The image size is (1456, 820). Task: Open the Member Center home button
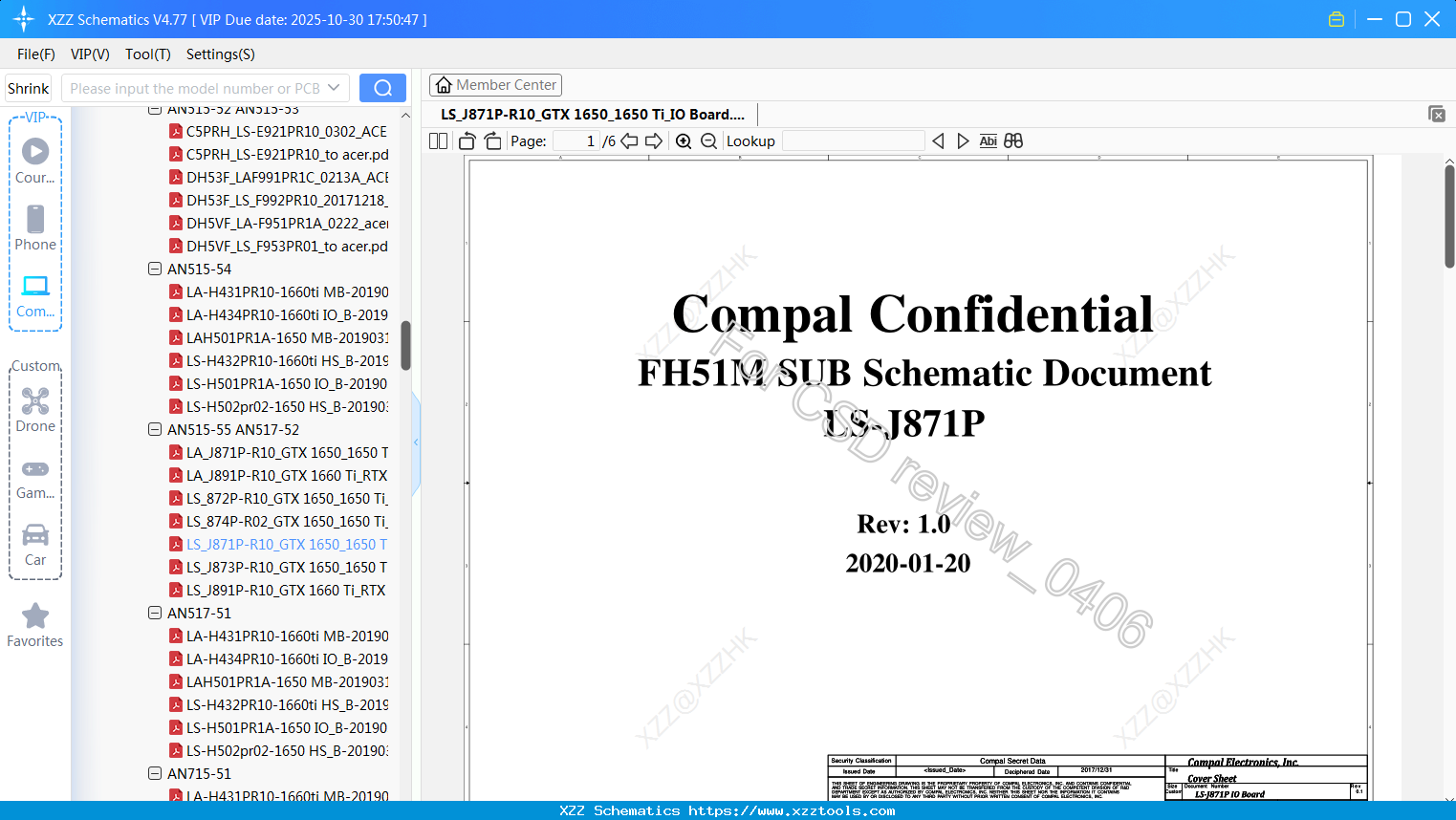coord(495,85)
